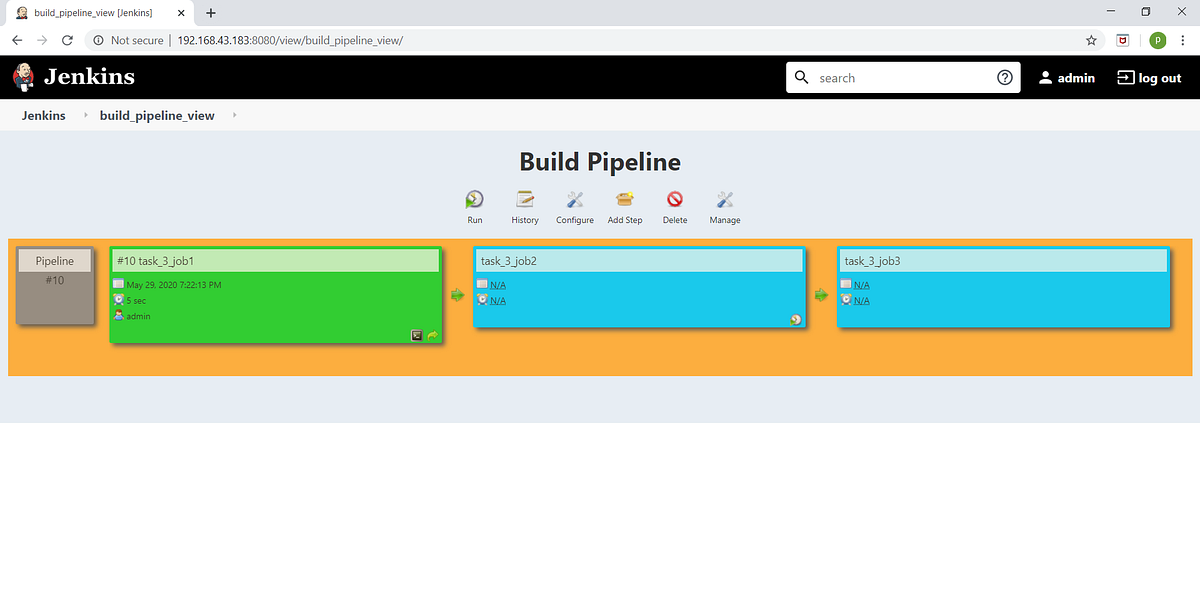This screenshot has height=596, width=1200.
Task: Open the admin user profile
Action: [1067, 77]
